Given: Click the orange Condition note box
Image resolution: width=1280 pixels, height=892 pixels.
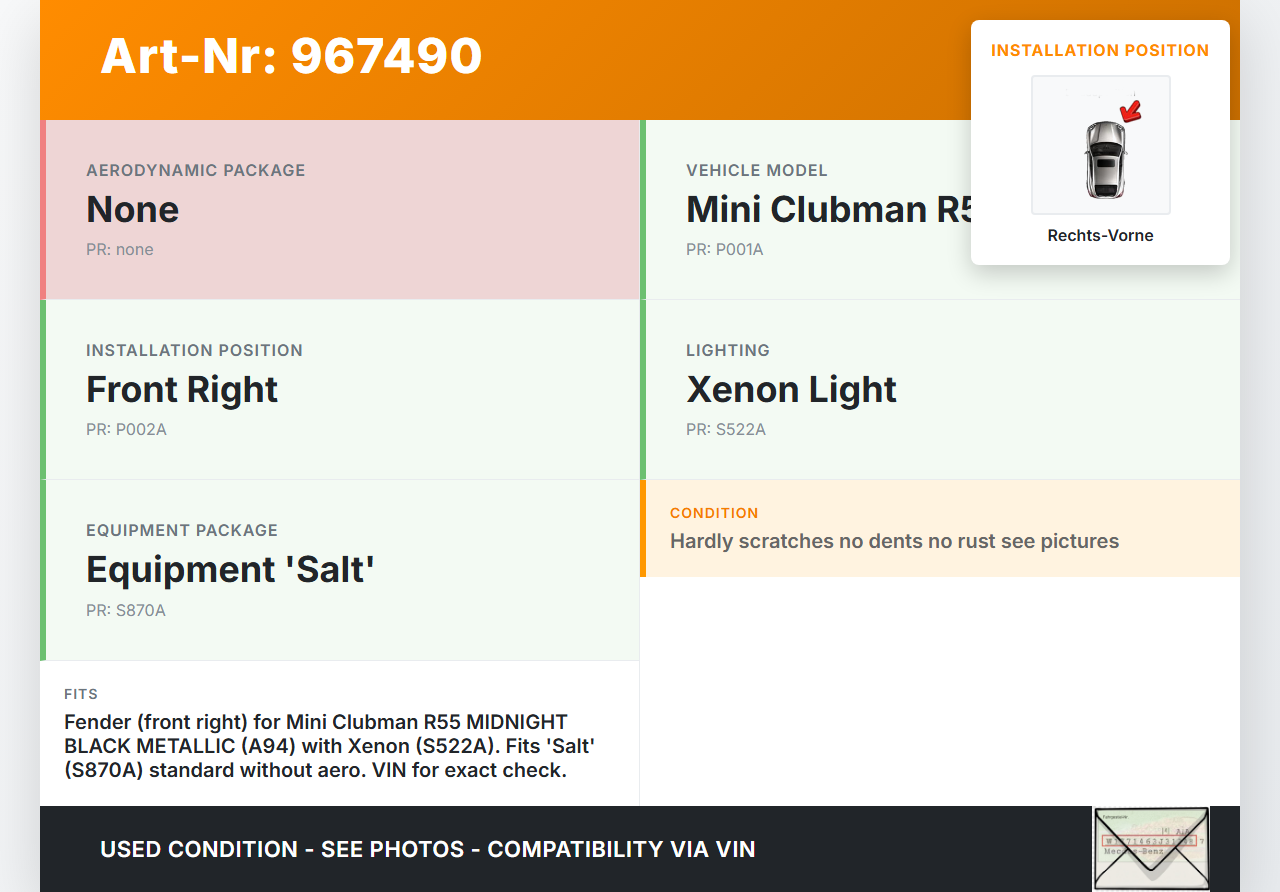Looking at the screenshot, I should 940,528.
